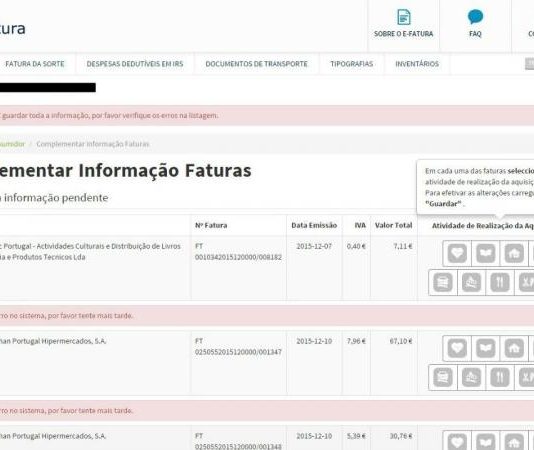Select health heart icon for 7,11 € invoice
The height and width of the screenshot is (450, 534).
[457, 253]
